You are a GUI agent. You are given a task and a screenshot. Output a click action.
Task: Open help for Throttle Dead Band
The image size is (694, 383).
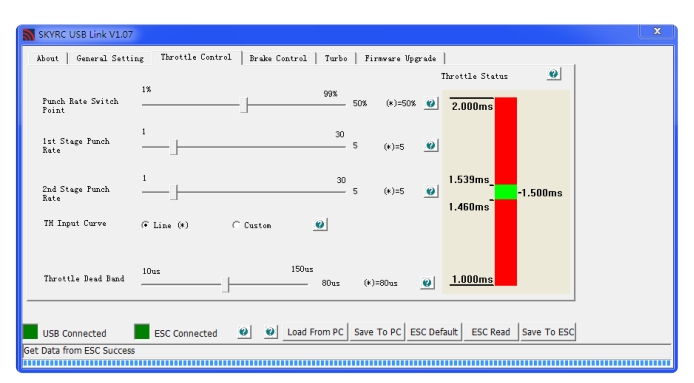427,282
